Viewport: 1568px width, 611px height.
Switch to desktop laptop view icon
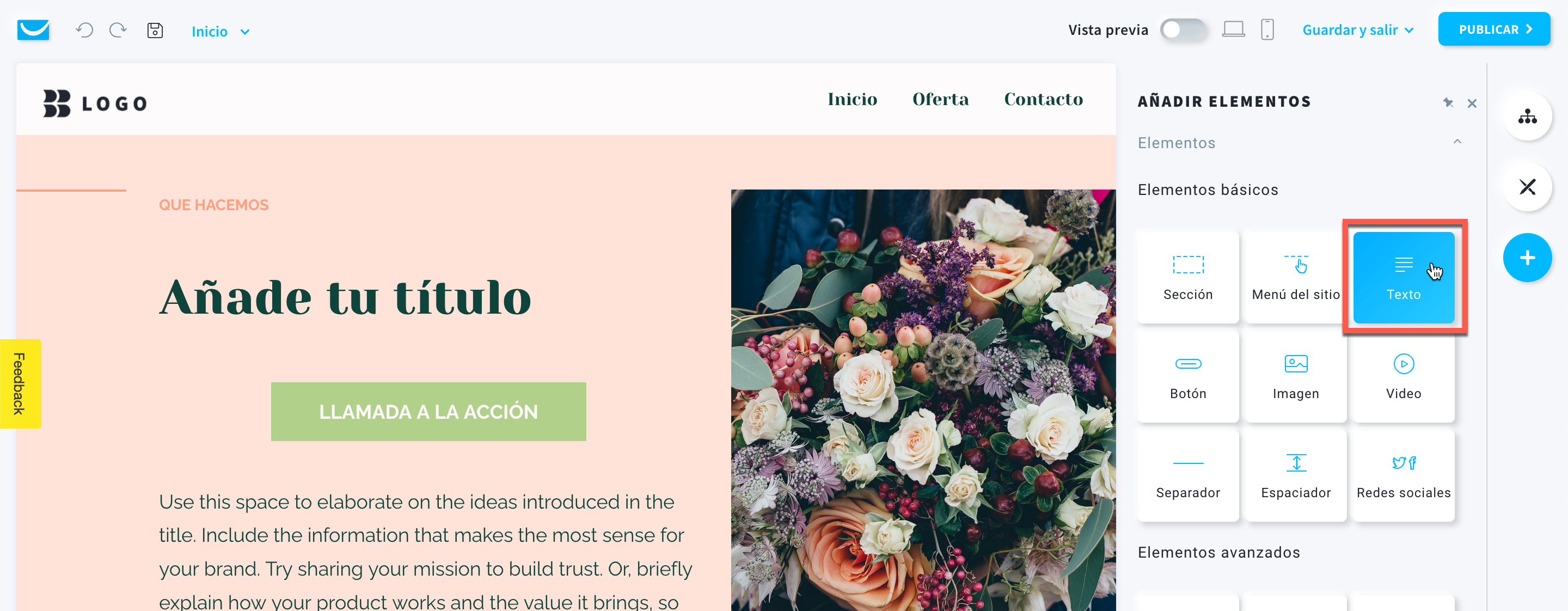(x=1233, y=29)
